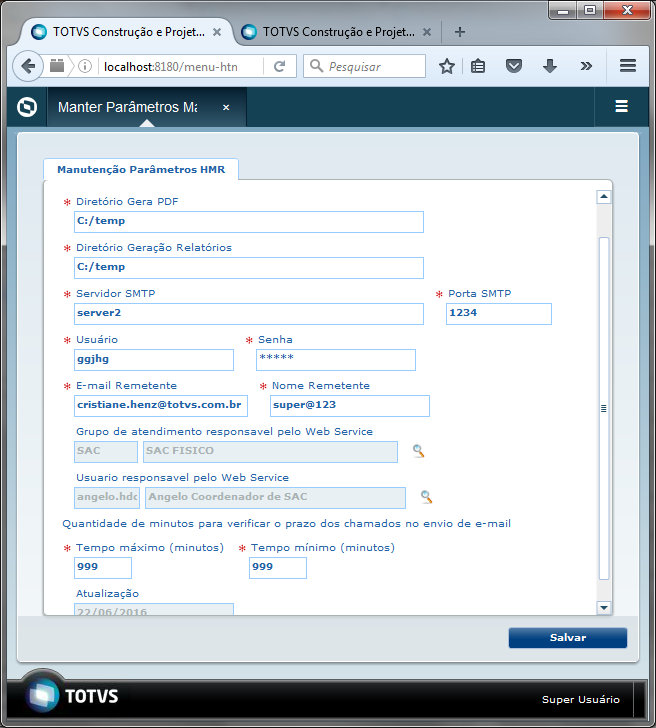This screenshot has height=728, width=656.
Task: Search Usuario responsavel with magnifier icon
Action: 426,497
